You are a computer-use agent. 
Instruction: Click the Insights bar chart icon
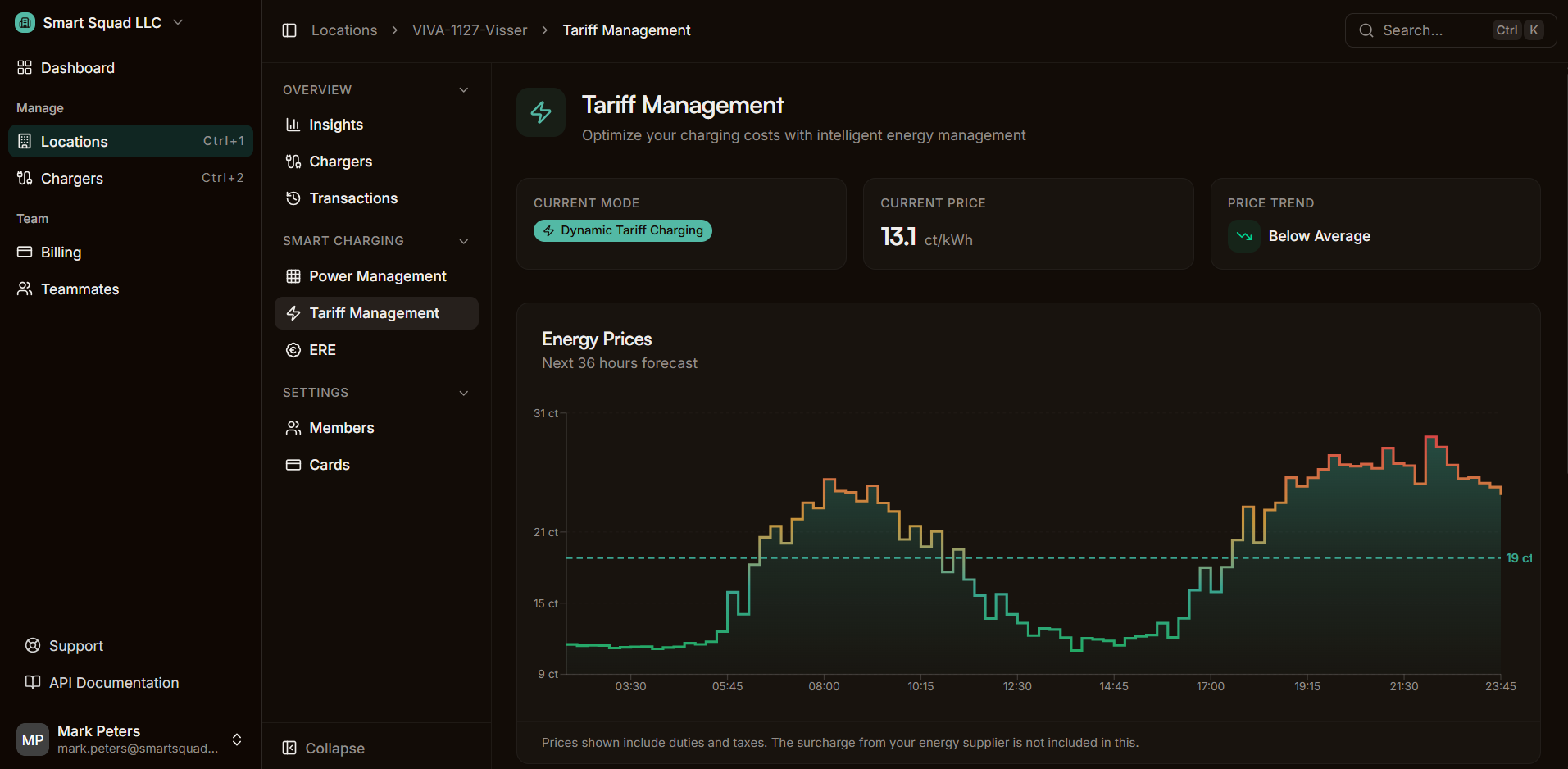click(293, 125)
